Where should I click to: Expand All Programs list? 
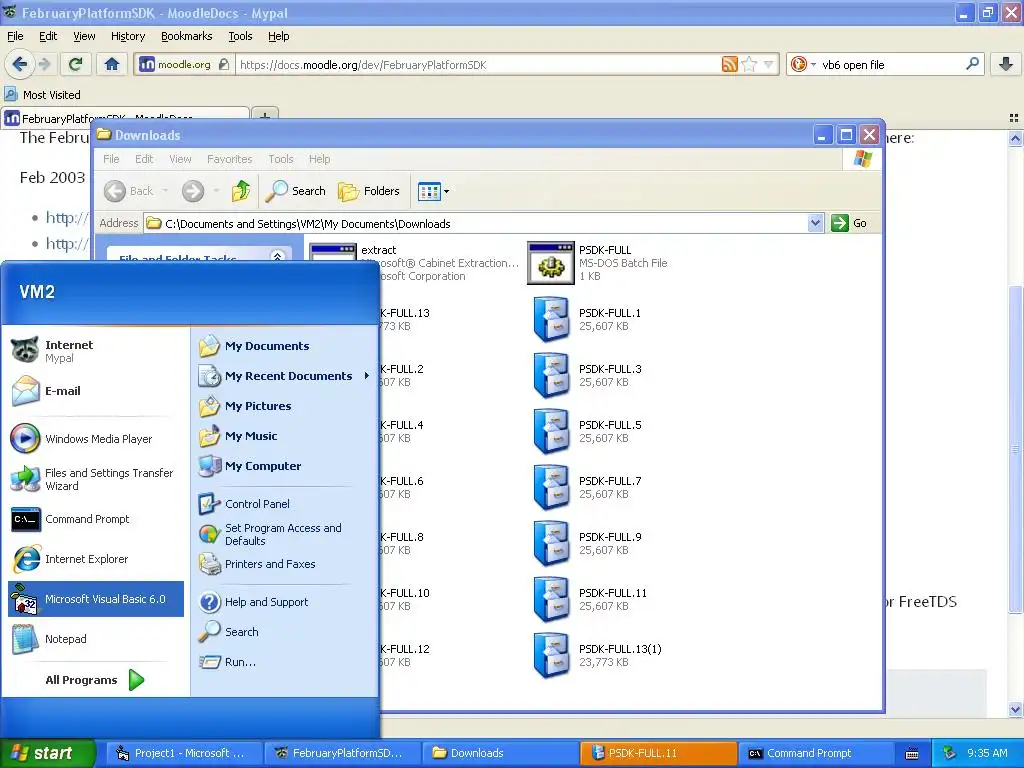[95, 680]
